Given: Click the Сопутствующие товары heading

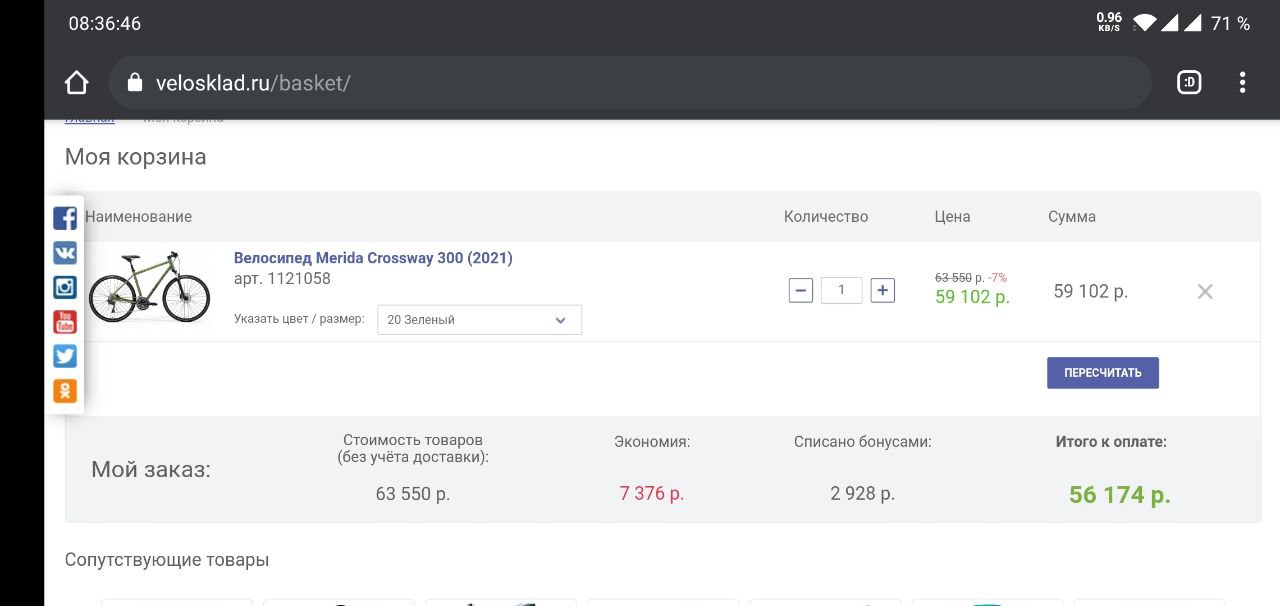Looking at the screenshot, I should point(167,560).
